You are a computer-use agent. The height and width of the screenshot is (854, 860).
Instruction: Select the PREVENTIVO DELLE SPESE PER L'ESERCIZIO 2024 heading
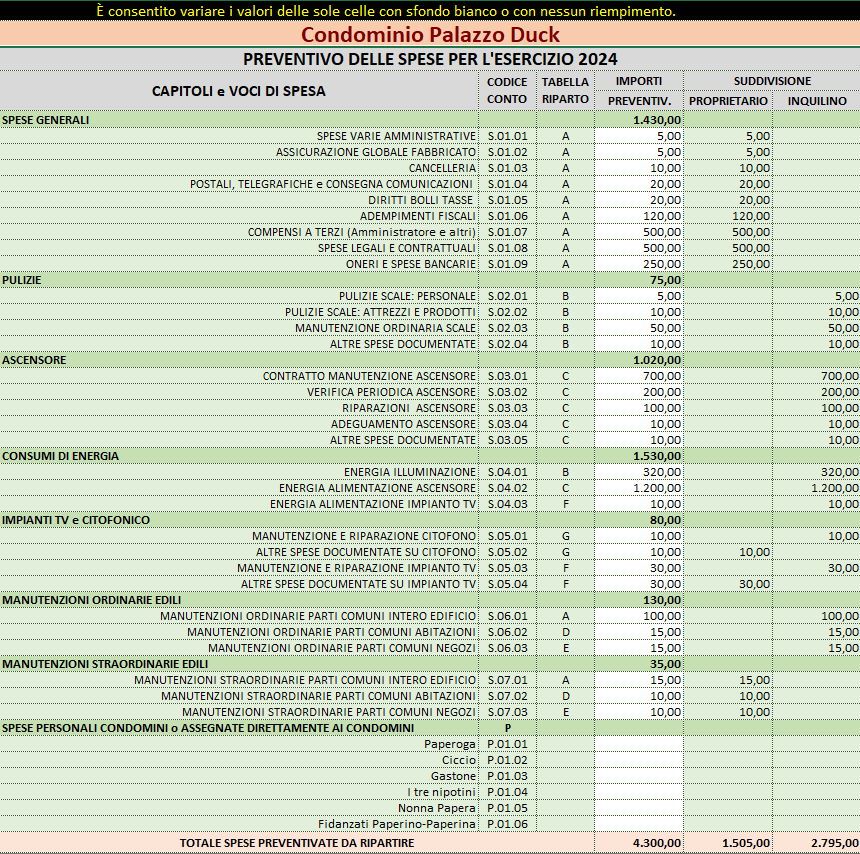point(430,59)
